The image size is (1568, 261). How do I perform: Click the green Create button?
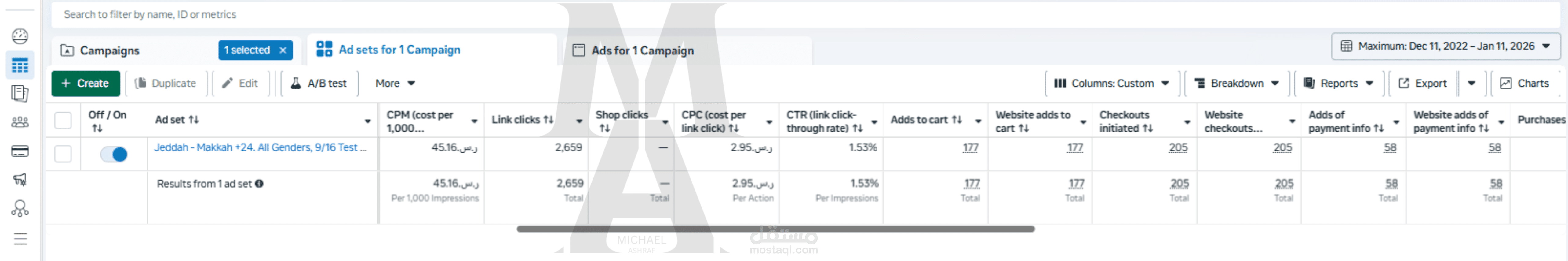click(85, 84)
